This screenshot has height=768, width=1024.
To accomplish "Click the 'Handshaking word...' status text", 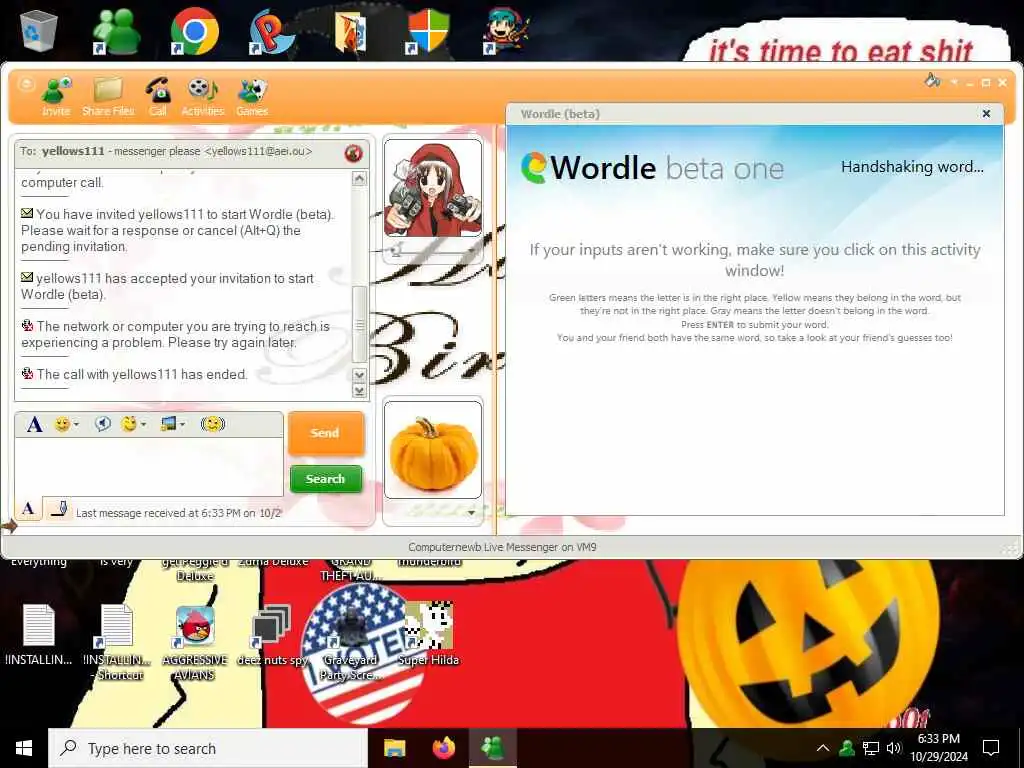I will coord(912,167).
